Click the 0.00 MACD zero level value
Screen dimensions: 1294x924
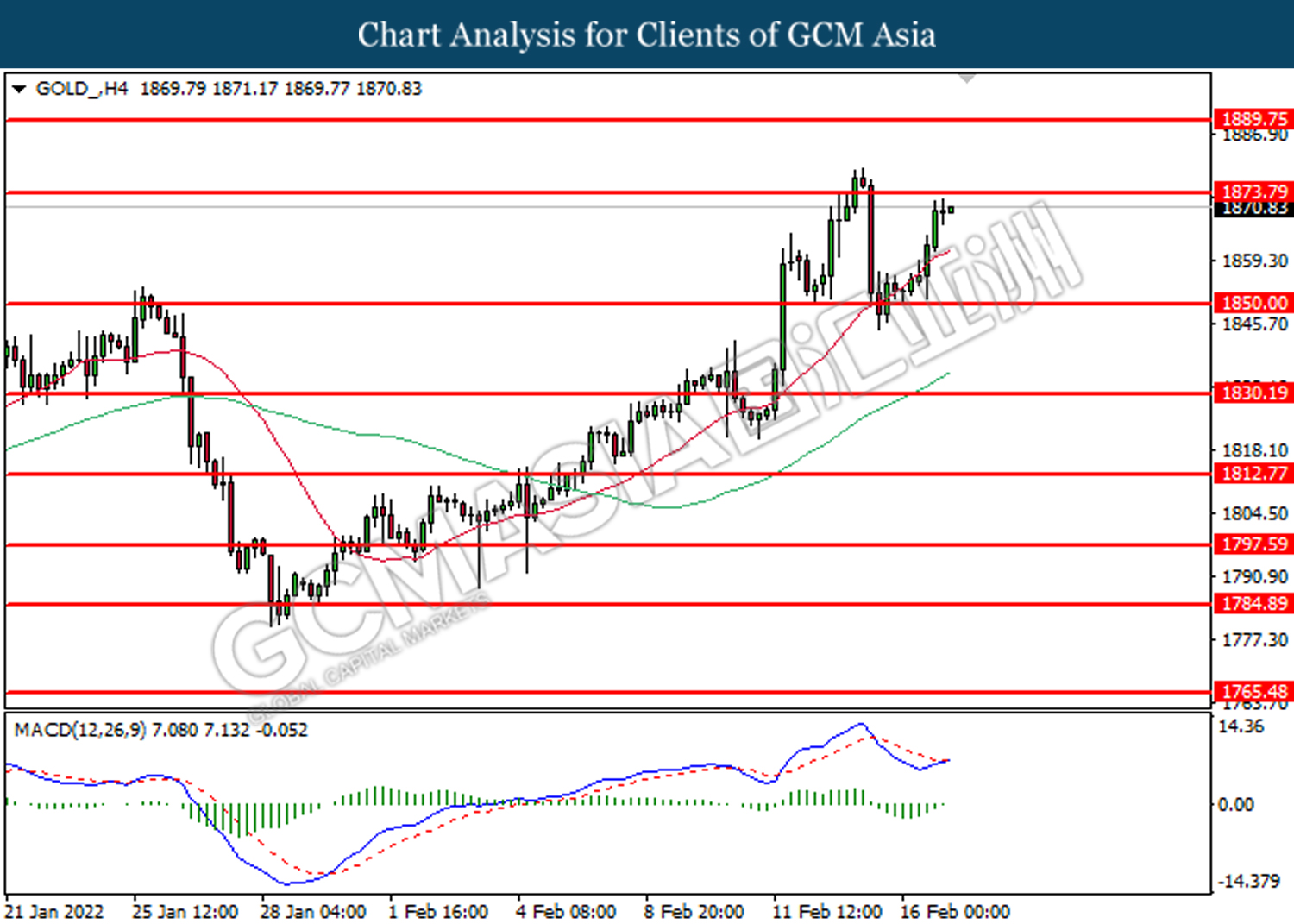(x=1235, y=805)
